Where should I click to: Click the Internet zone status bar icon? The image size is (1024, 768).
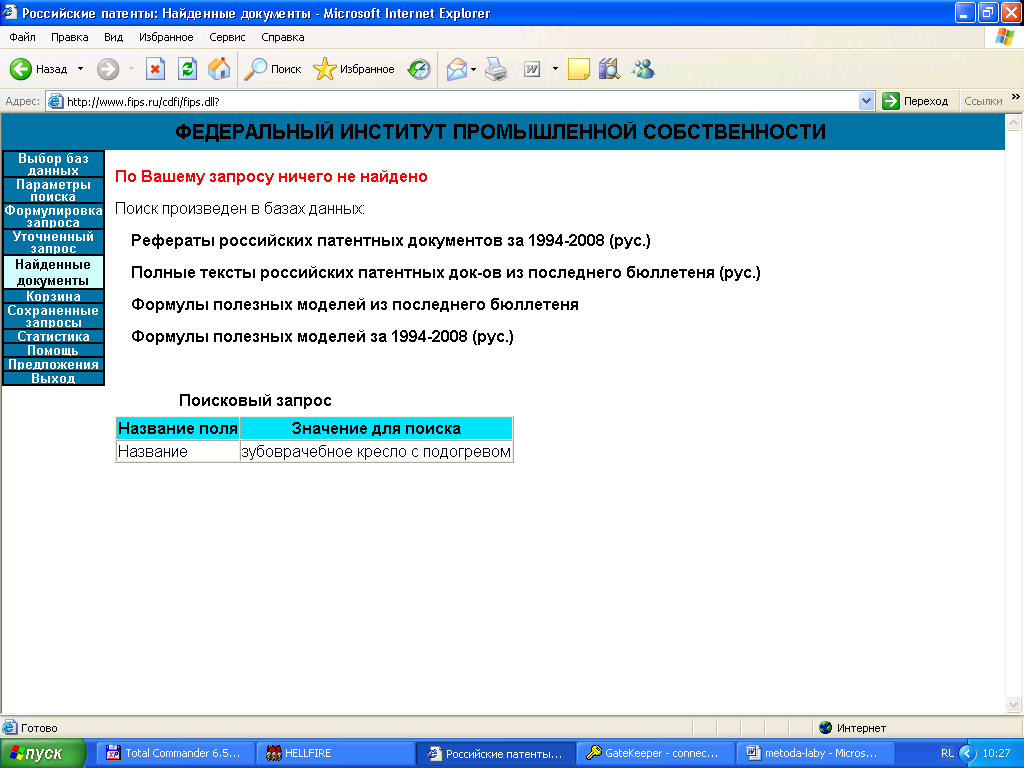click(825, 728)
